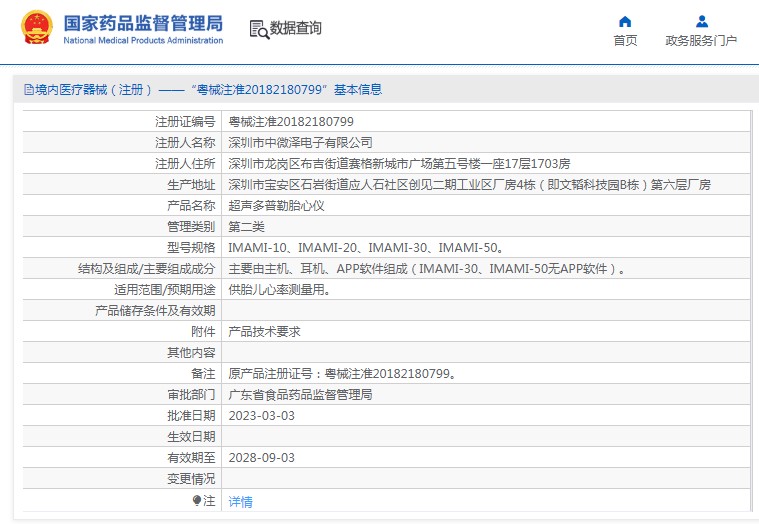Click attachment value 产品技术要求
Image resolution: width=759 pixels, height=524 pixels.
pos(264,331)
